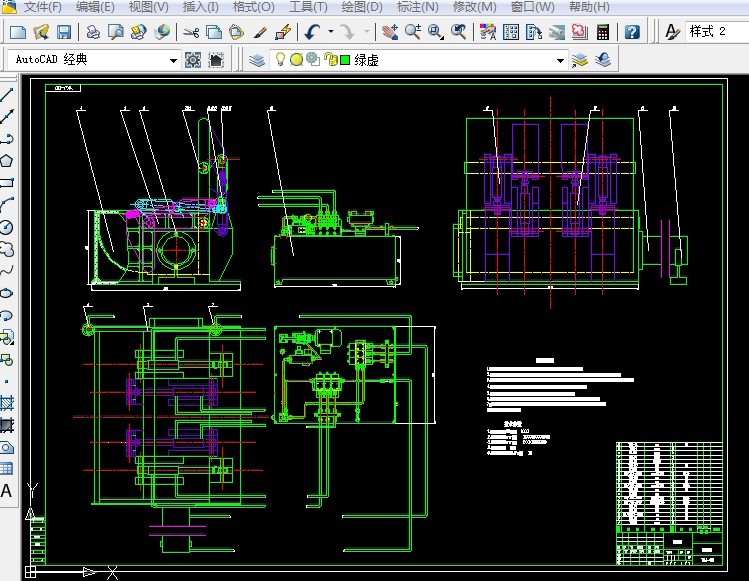Open the 格式(O) menu
Viewport: 749px width, 581px height.
tap(253, 7)
